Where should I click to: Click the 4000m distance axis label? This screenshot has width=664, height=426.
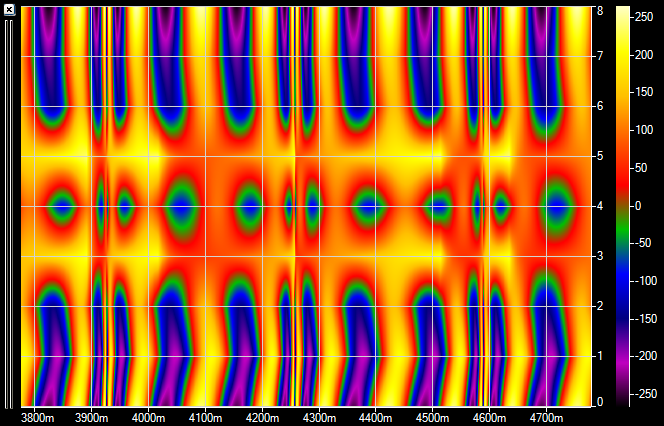tap(149, 418)
